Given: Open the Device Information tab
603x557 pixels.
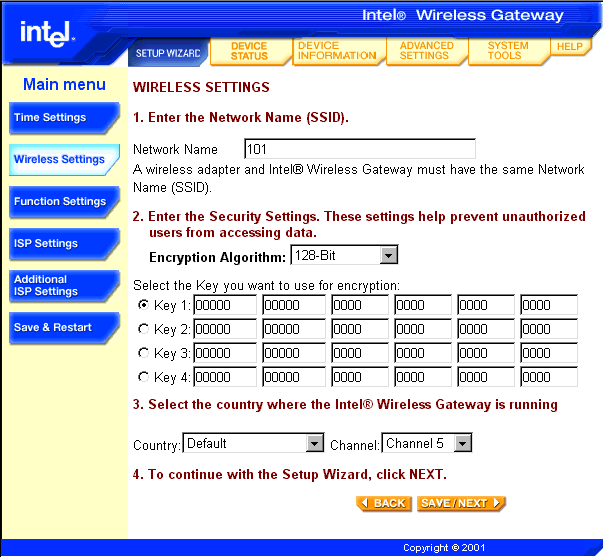Looking at the screenshot, I should click(x=337, y=51).
